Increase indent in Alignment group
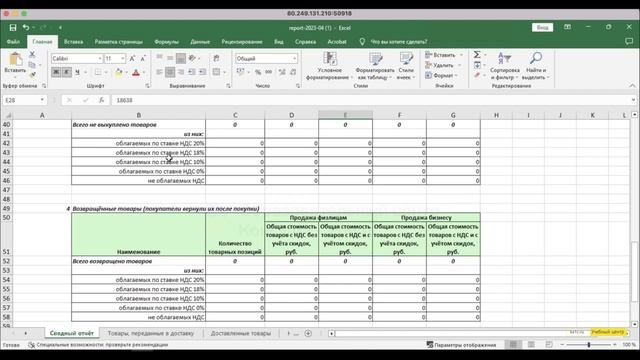Image resolution: width=640 pixels, height=360 pixels. [x=202, y=72]
